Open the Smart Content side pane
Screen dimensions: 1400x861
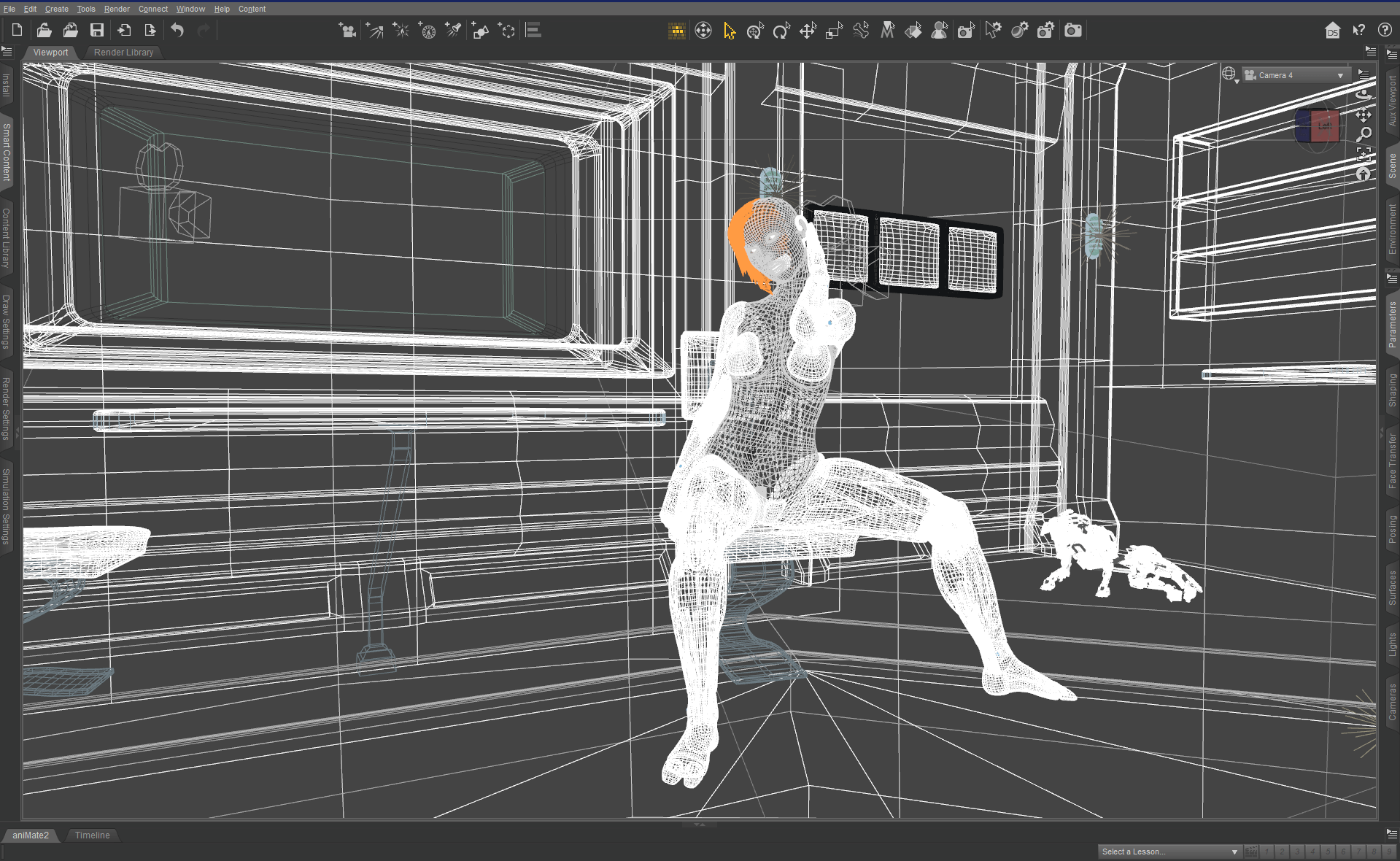[7, 152]
